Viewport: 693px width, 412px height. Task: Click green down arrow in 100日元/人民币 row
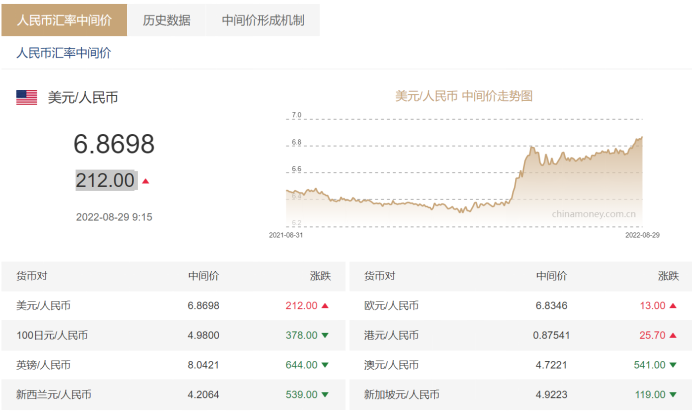coord(325,336)
